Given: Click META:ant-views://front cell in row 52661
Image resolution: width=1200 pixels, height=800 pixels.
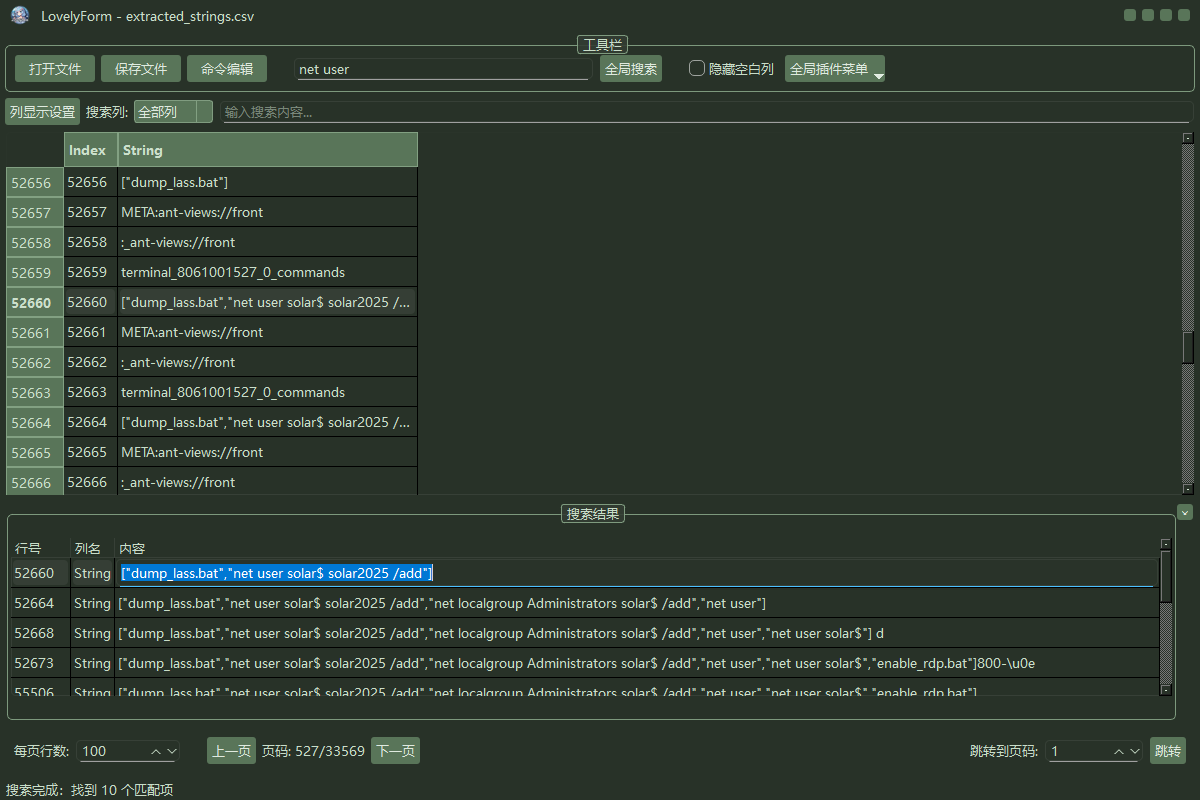Looking at the screenshot, I should click(x=267, y=332).
